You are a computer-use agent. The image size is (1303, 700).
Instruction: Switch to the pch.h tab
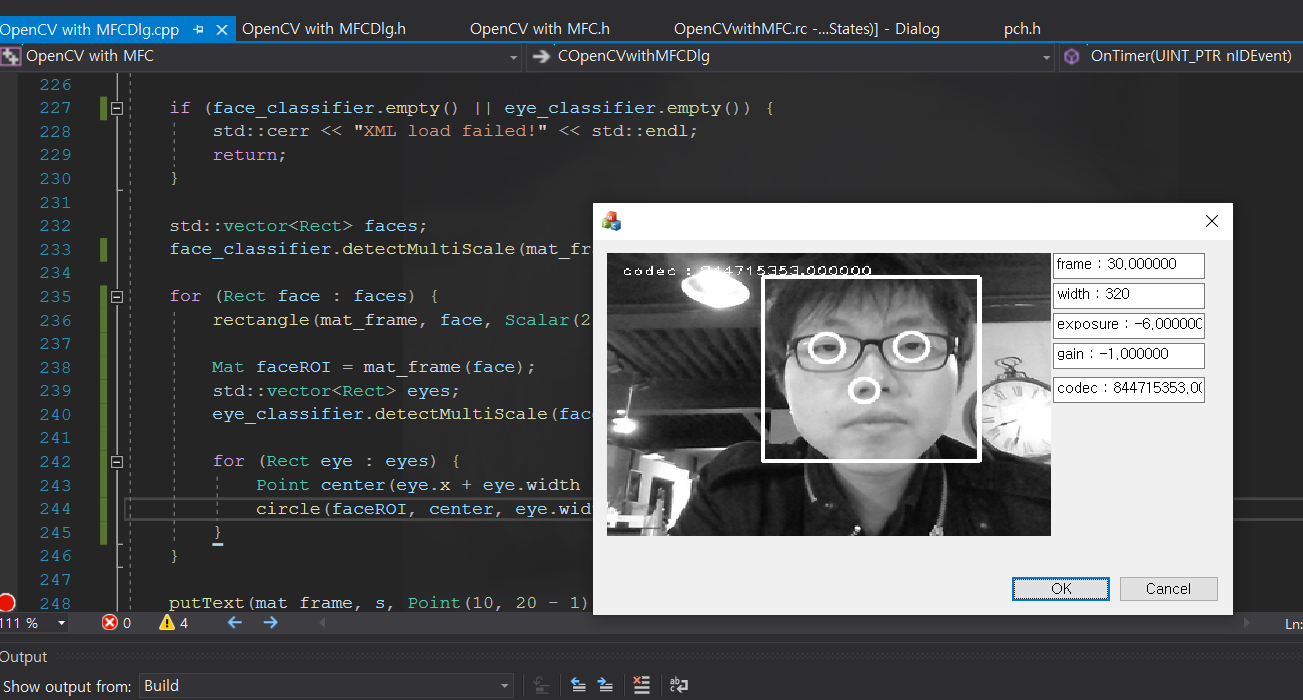click(1022, 29)
